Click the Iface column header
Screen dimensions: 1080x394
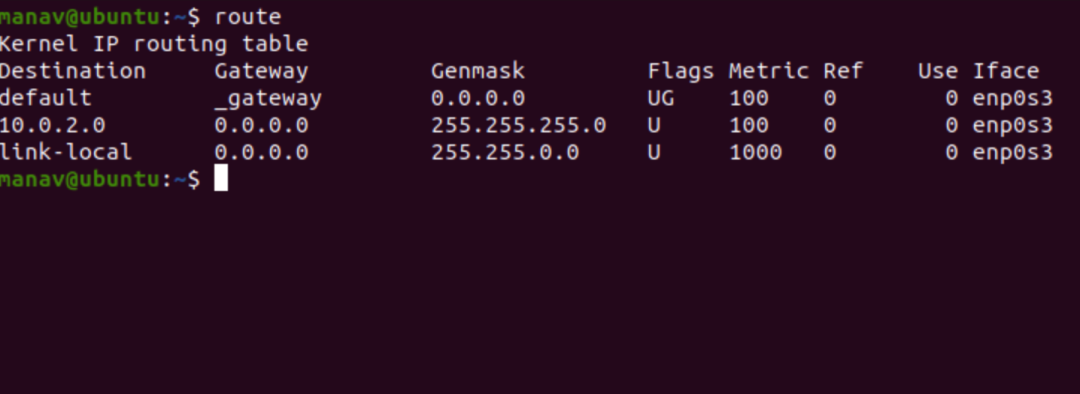click(x=1006, y=71)
